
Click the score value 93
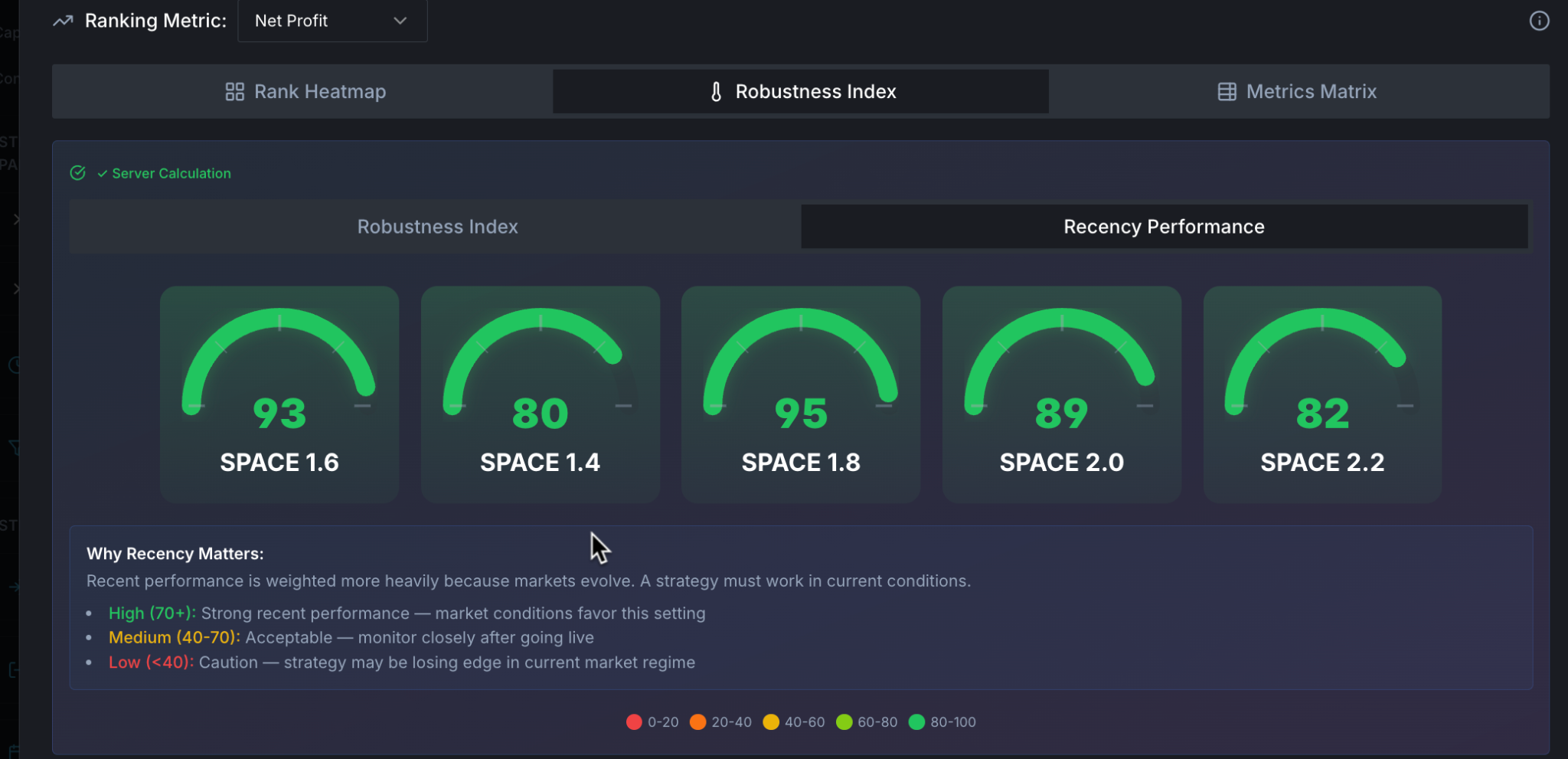(279, 414)
